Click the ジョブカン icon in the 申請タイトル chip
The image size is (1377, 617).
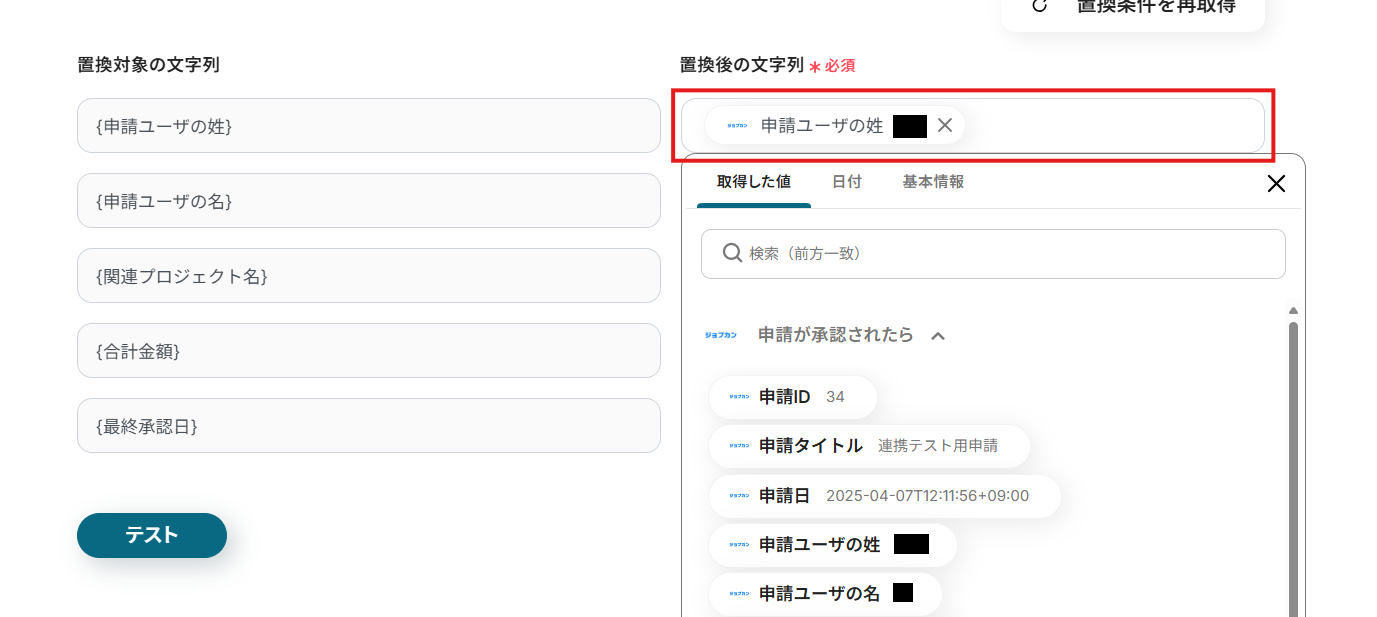pyautogui.click(x=739, y=446)
